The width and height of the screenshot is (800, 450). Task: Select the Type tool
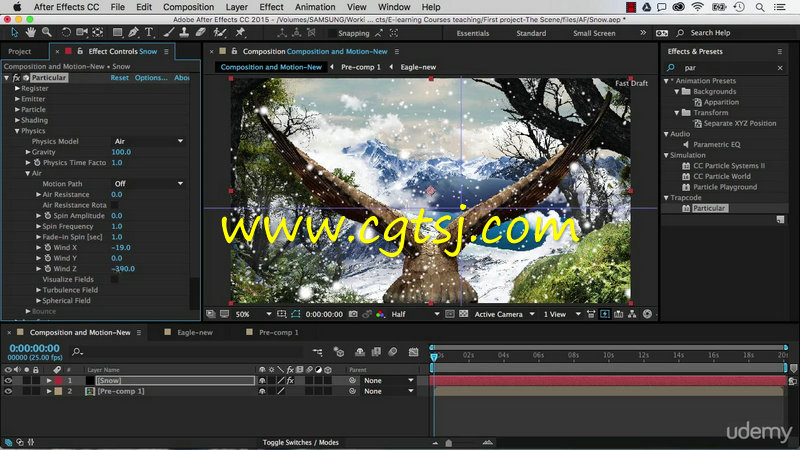(149, 33)
